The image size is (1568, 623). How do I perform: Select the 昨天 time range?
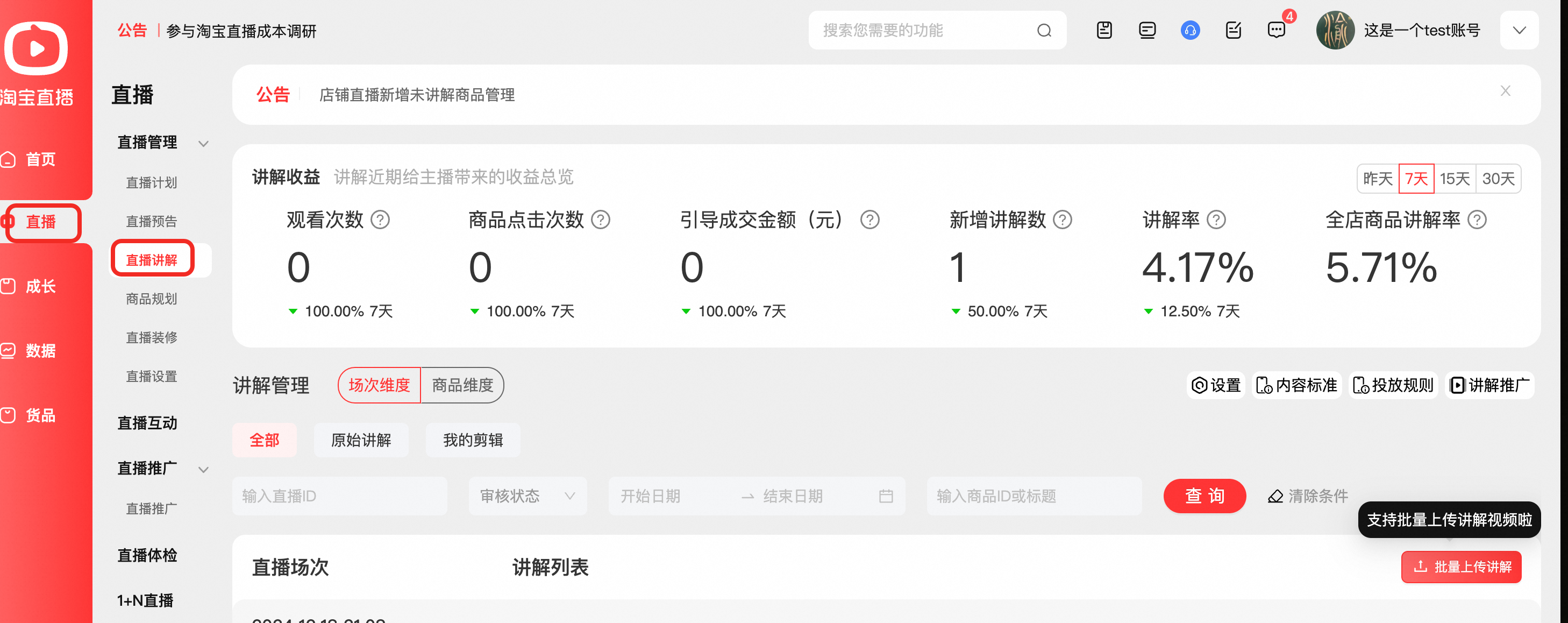[1378, 179]
